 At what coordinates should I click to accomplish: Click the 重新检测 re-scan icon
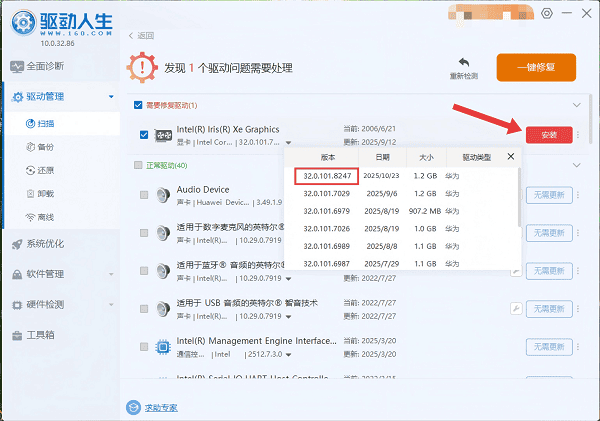tap(463, 67)
